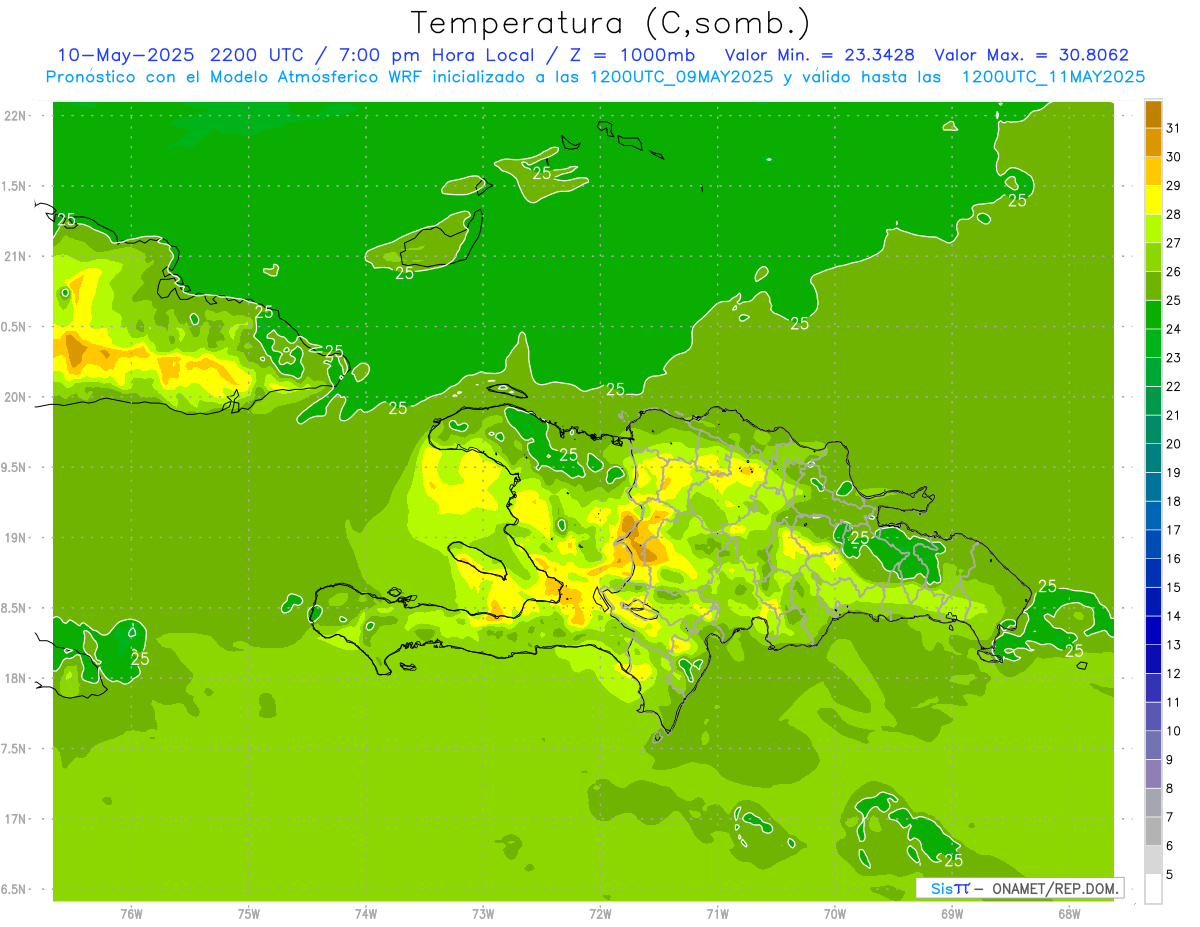Screen dimensions: 1200x927
Task: Click the "ONAMET/REP.DOM." credit label
Action: [x=1054, y=888]
